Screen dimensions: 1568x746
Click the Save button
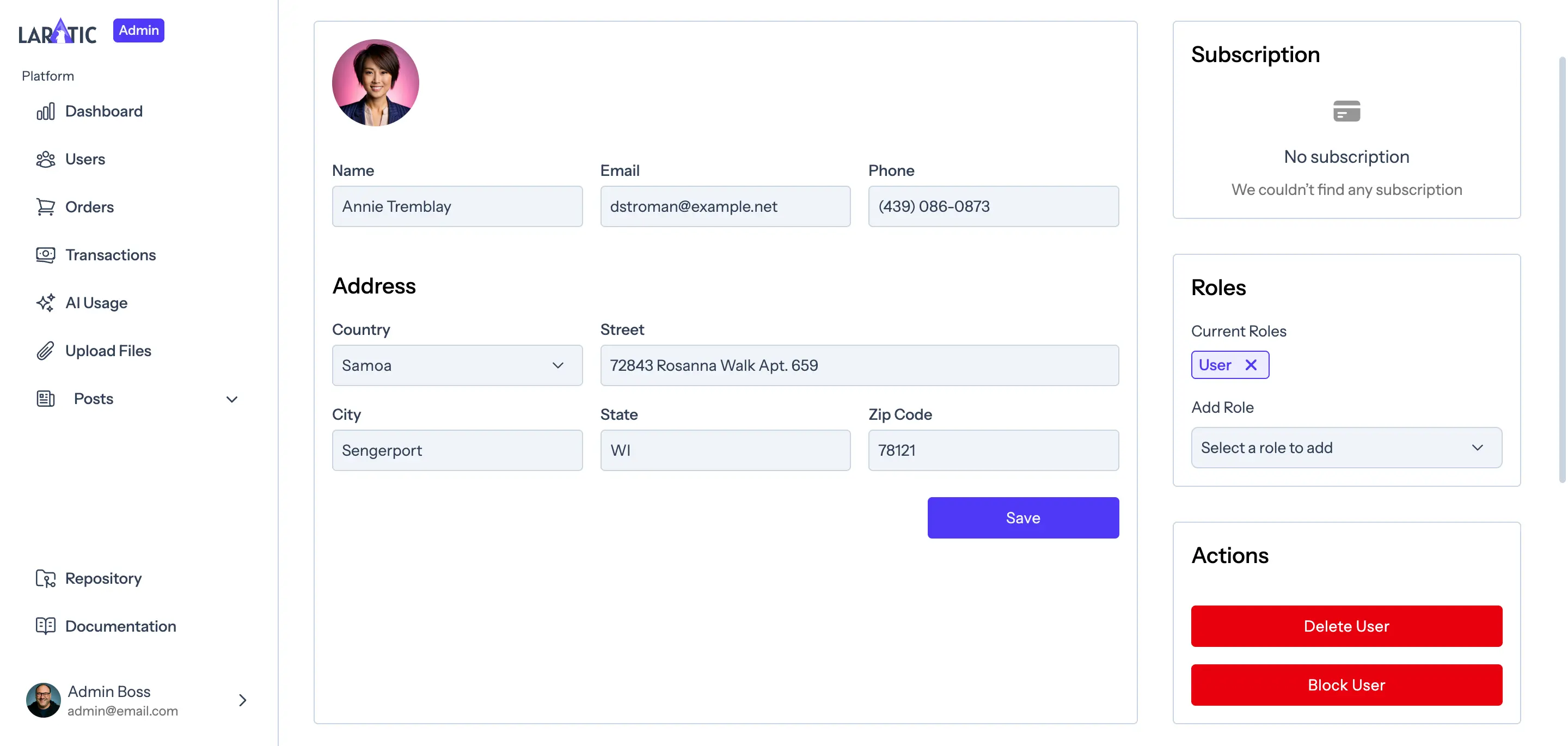(1022, 518)
